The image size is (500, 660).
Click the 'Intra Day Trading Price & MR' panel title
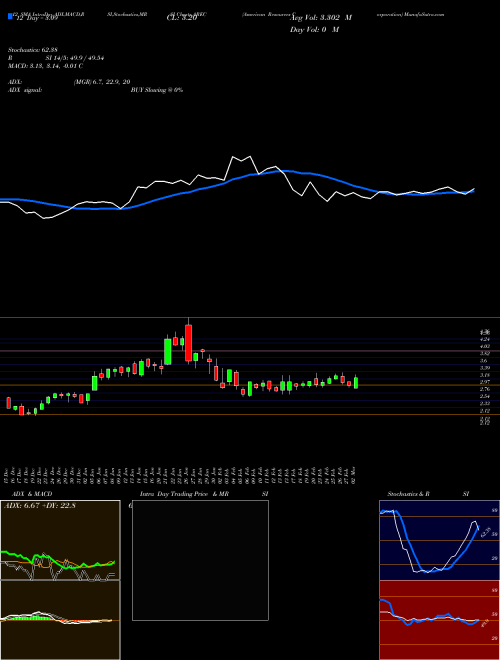click(x=185, y=494)
